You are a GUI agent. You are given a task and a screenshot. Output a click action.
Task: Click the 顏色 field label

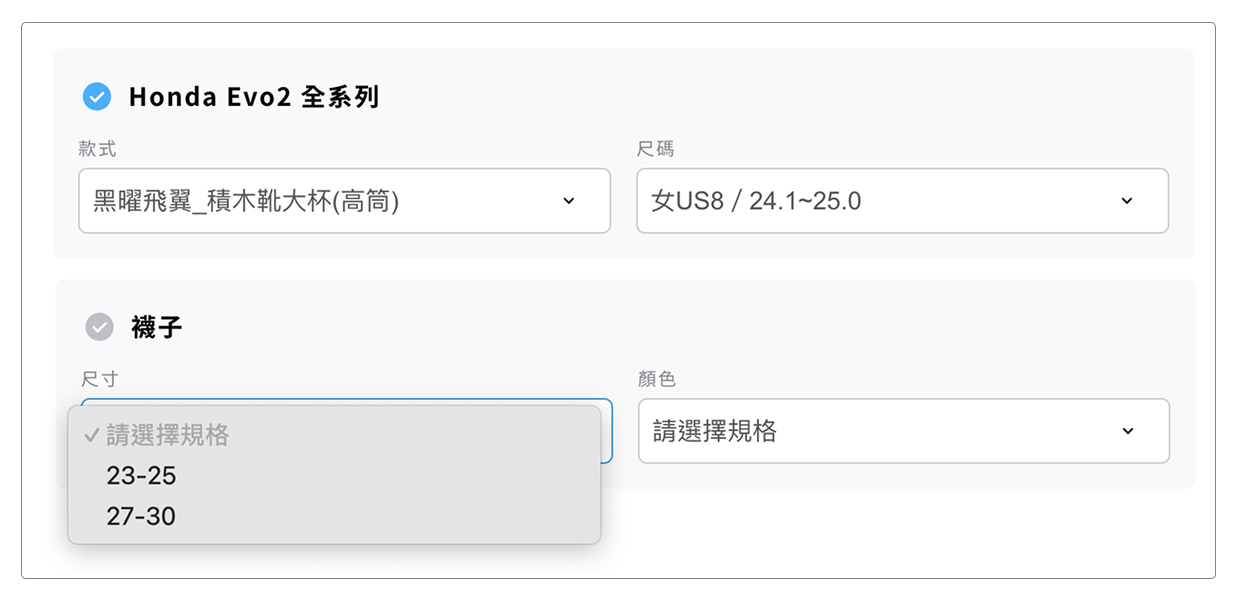pos(657,379)
